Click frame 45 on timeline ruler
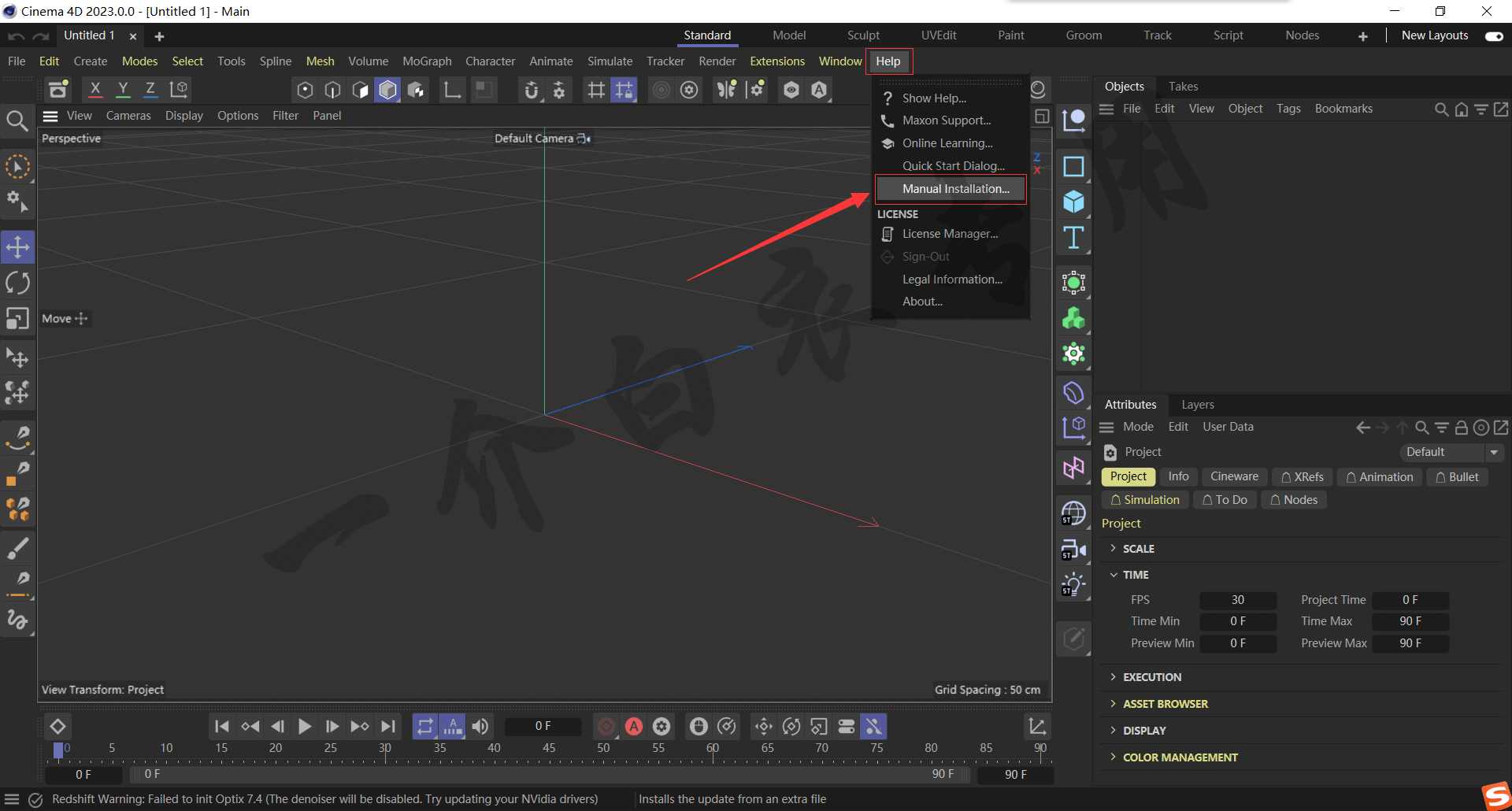 click(x=549, y=748)
